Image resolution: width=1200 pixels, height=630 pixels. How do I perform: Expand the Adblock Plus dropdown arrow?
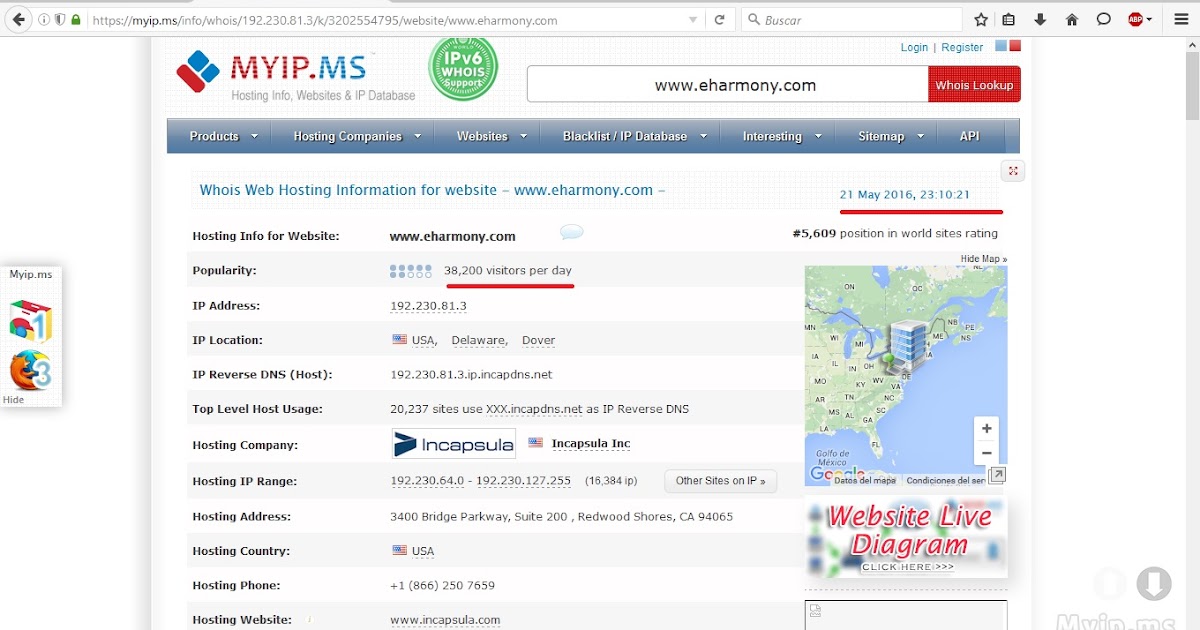click(1150, 20)
